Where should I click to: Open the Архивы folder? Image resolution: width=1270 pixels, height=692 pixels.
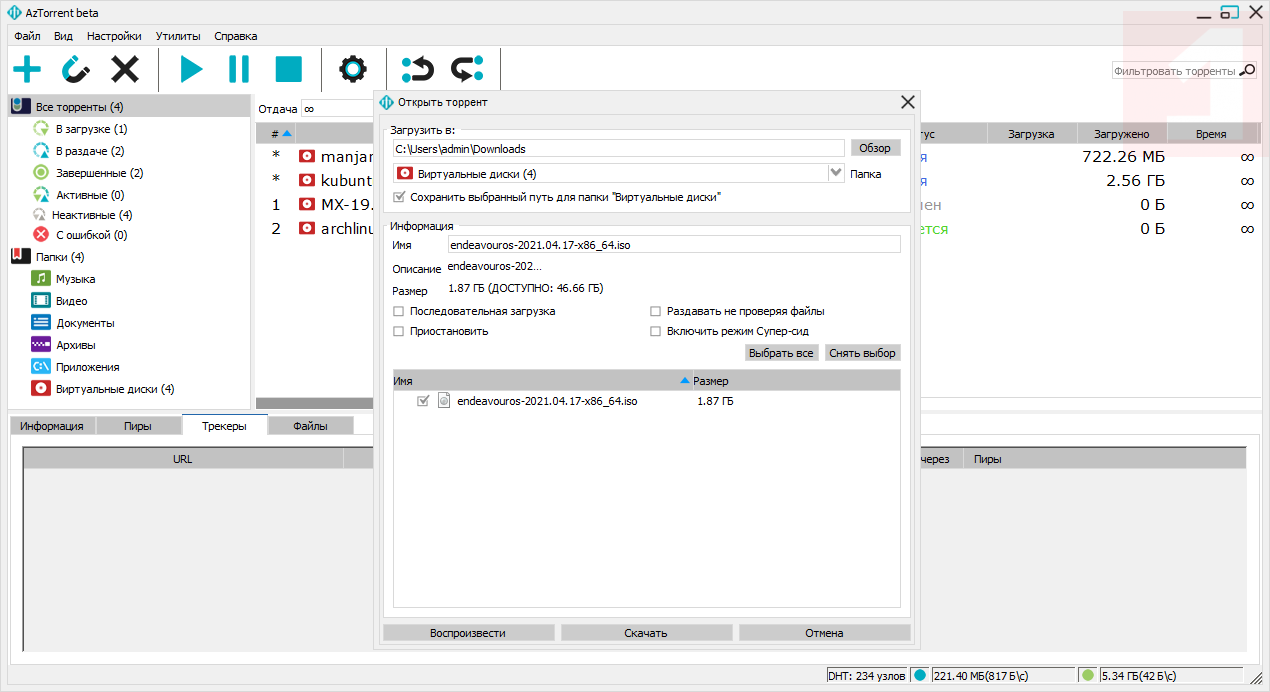click(x=75, y=345)
